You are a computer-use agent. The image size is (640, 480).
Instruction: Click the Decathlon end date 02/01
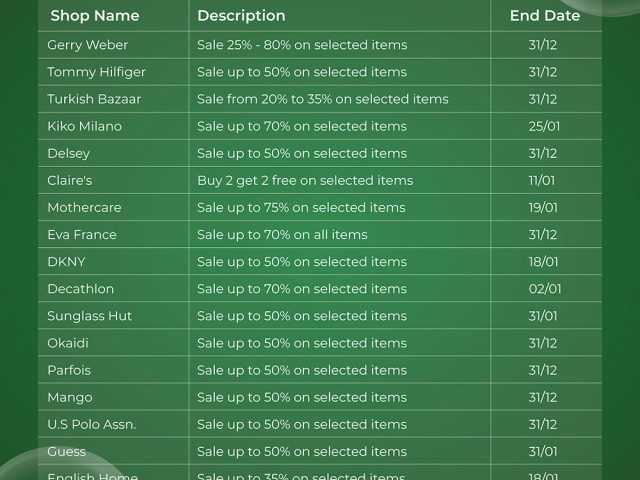click(x=545, y=288)
